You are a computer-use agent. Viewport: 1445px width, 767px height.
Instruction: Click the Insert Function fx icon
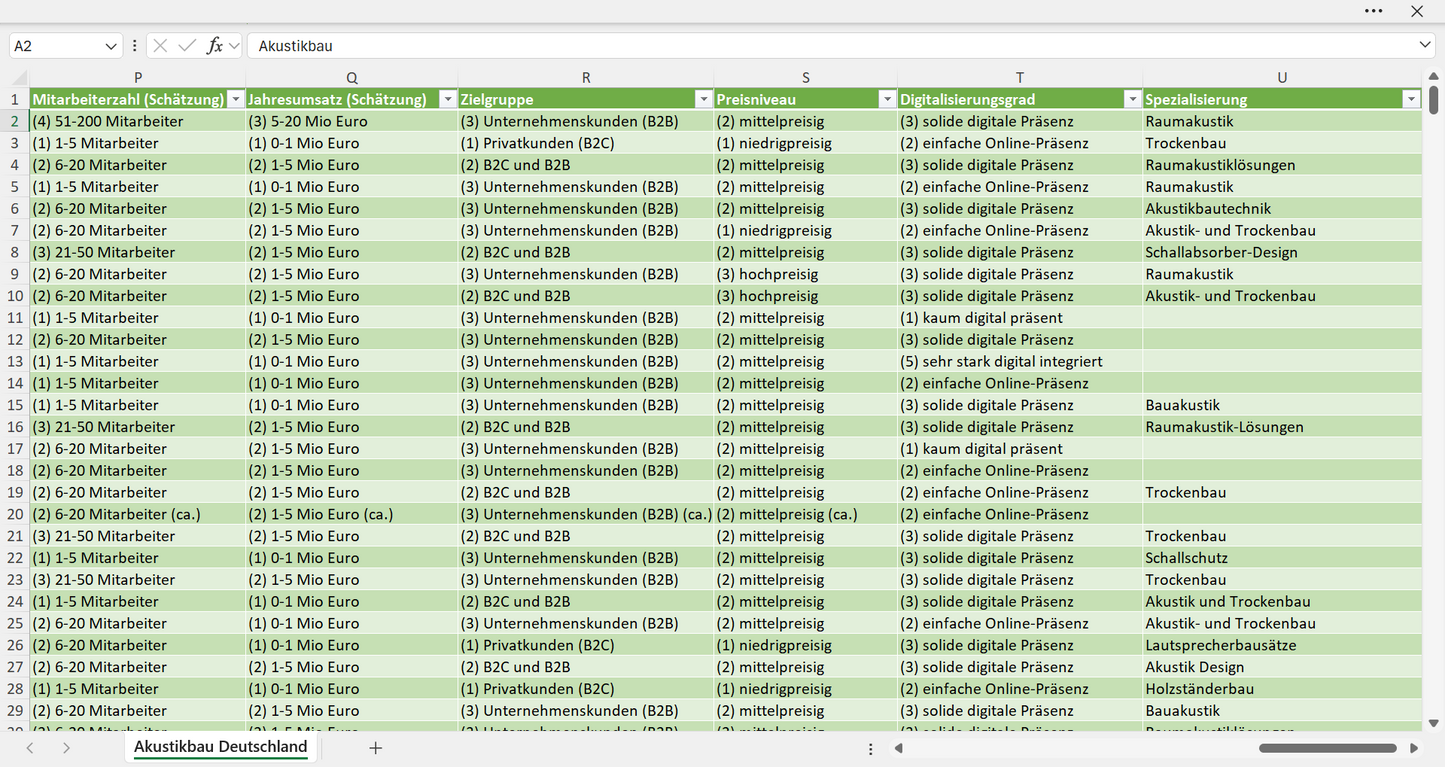214,46
